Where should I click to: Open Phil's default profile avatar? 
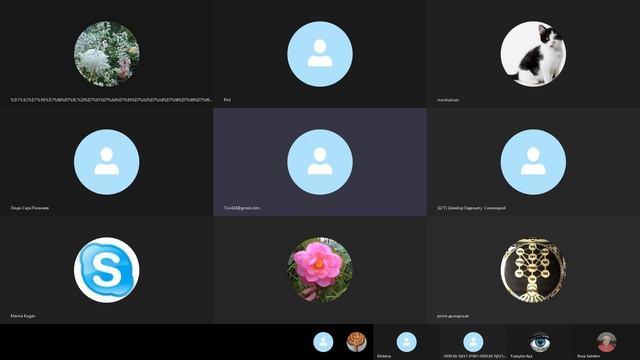[x=320, y=54]
